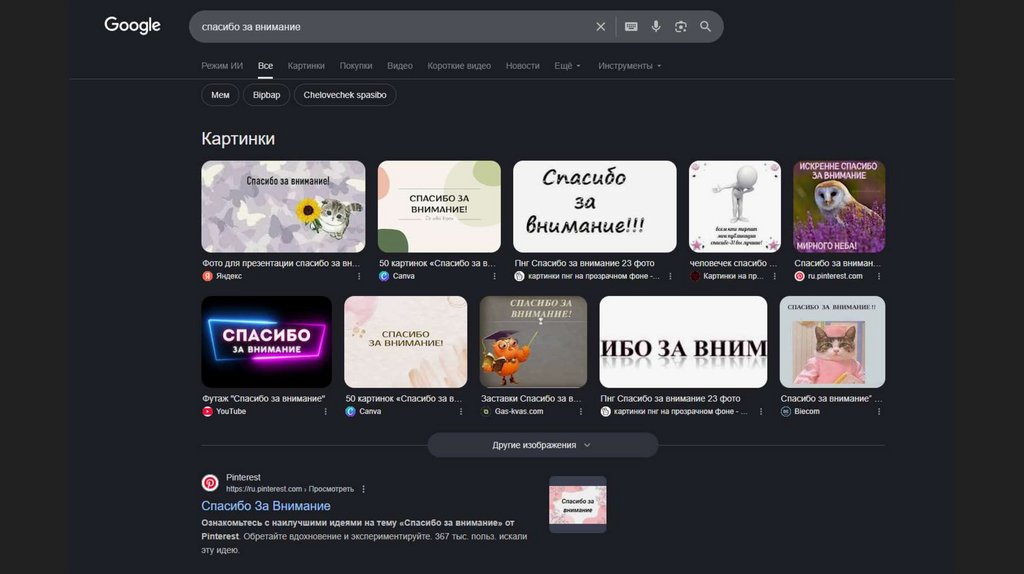
Task: Click the second-row Canva source icon
Action: 350,411
